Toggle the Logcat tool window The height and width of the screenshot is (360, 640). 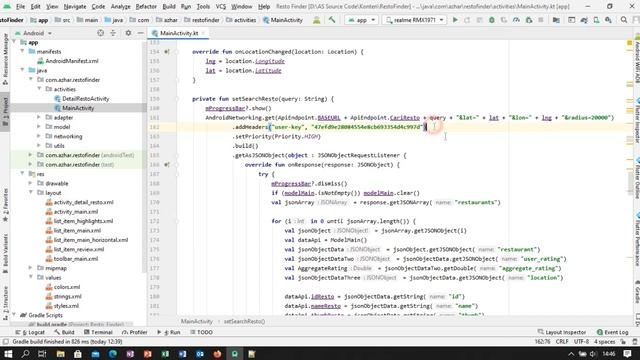coord(30,332)
